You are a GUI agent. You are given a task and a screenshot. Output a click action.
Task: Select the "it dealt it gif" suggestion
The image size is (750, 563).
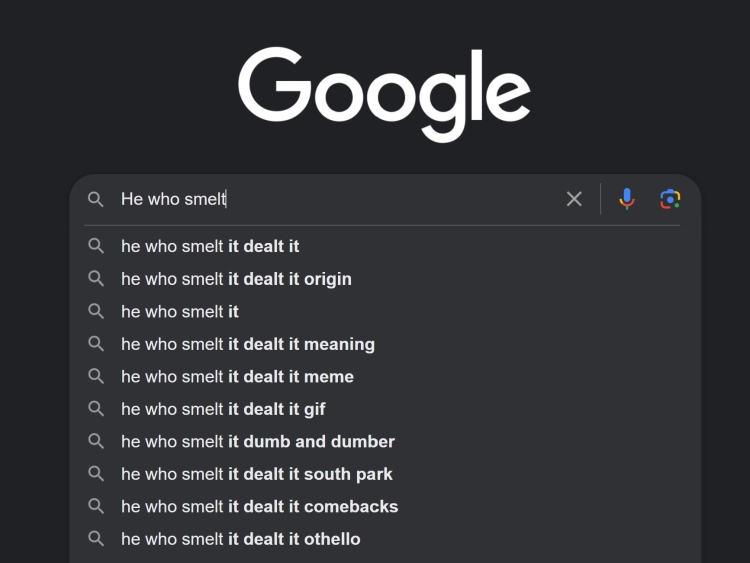223,409
